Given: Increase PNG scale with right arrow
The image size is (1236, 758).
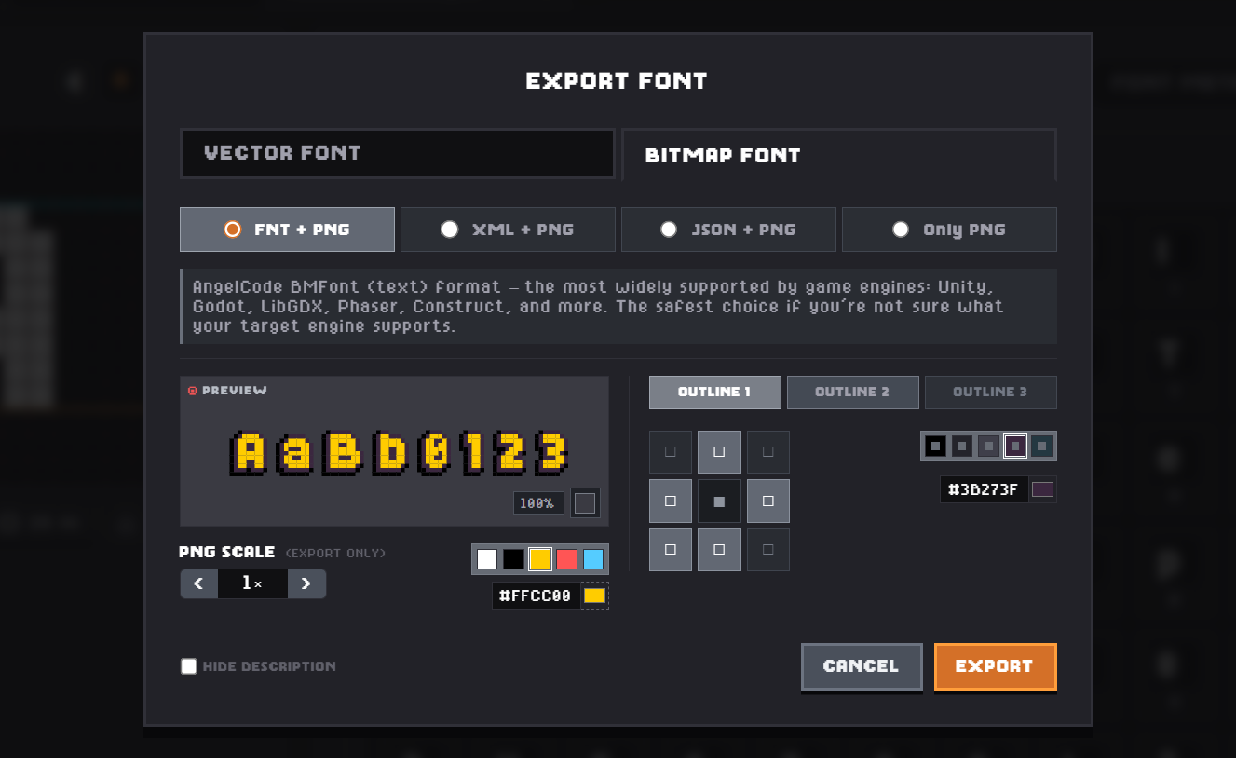Looking at the screenshot, I should tap(307, 583).
